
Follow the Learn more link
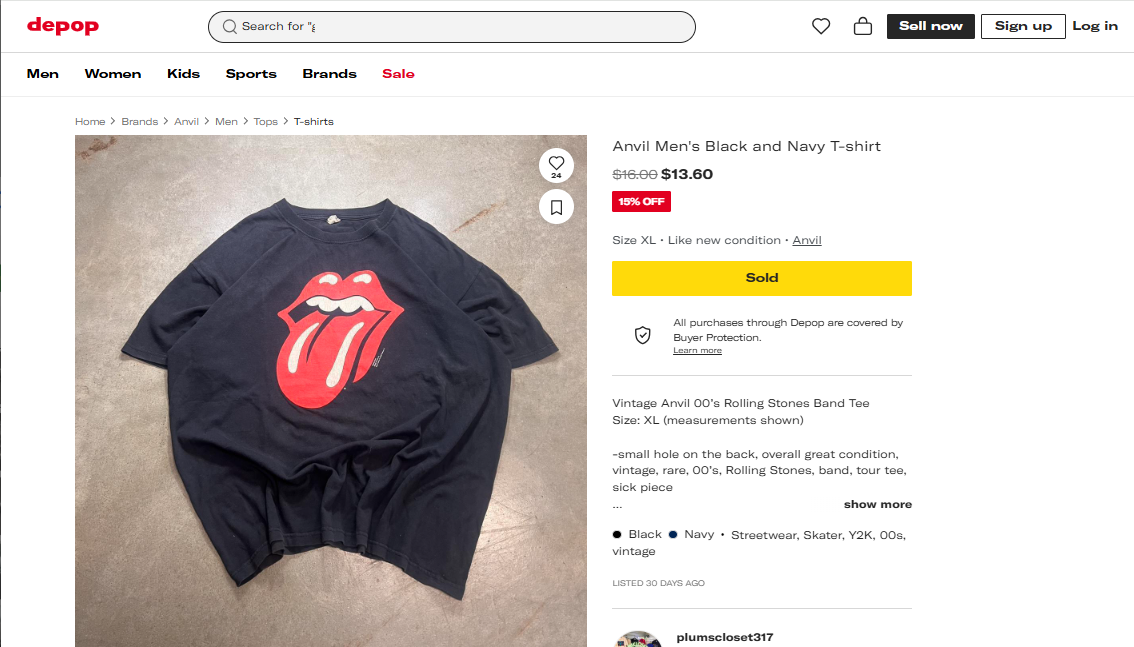pos(697,351)
